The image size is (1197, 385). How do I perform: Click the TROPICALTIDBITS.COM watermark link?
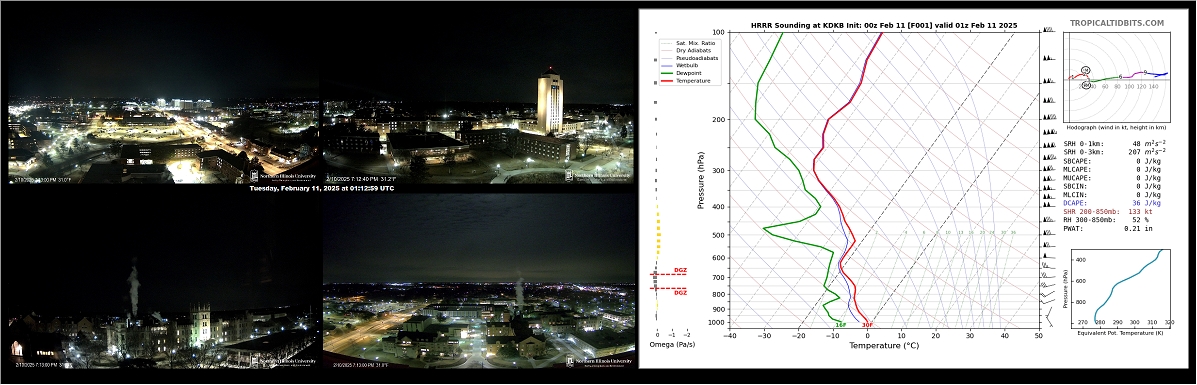pos(1117,24)
